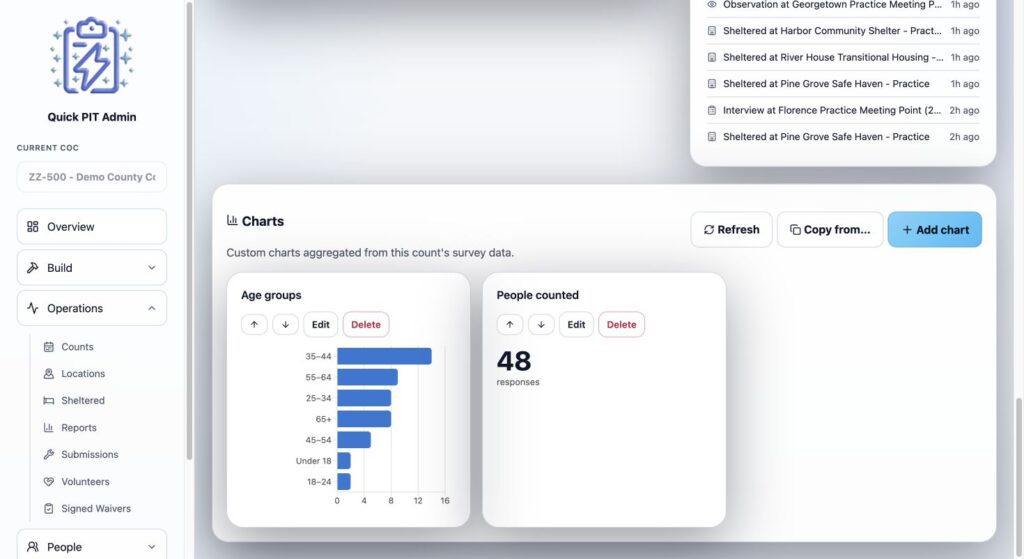Click the 55–64 bar in Age groups
This screenshot has width=1024, height=559.
(x=367, y=377)
